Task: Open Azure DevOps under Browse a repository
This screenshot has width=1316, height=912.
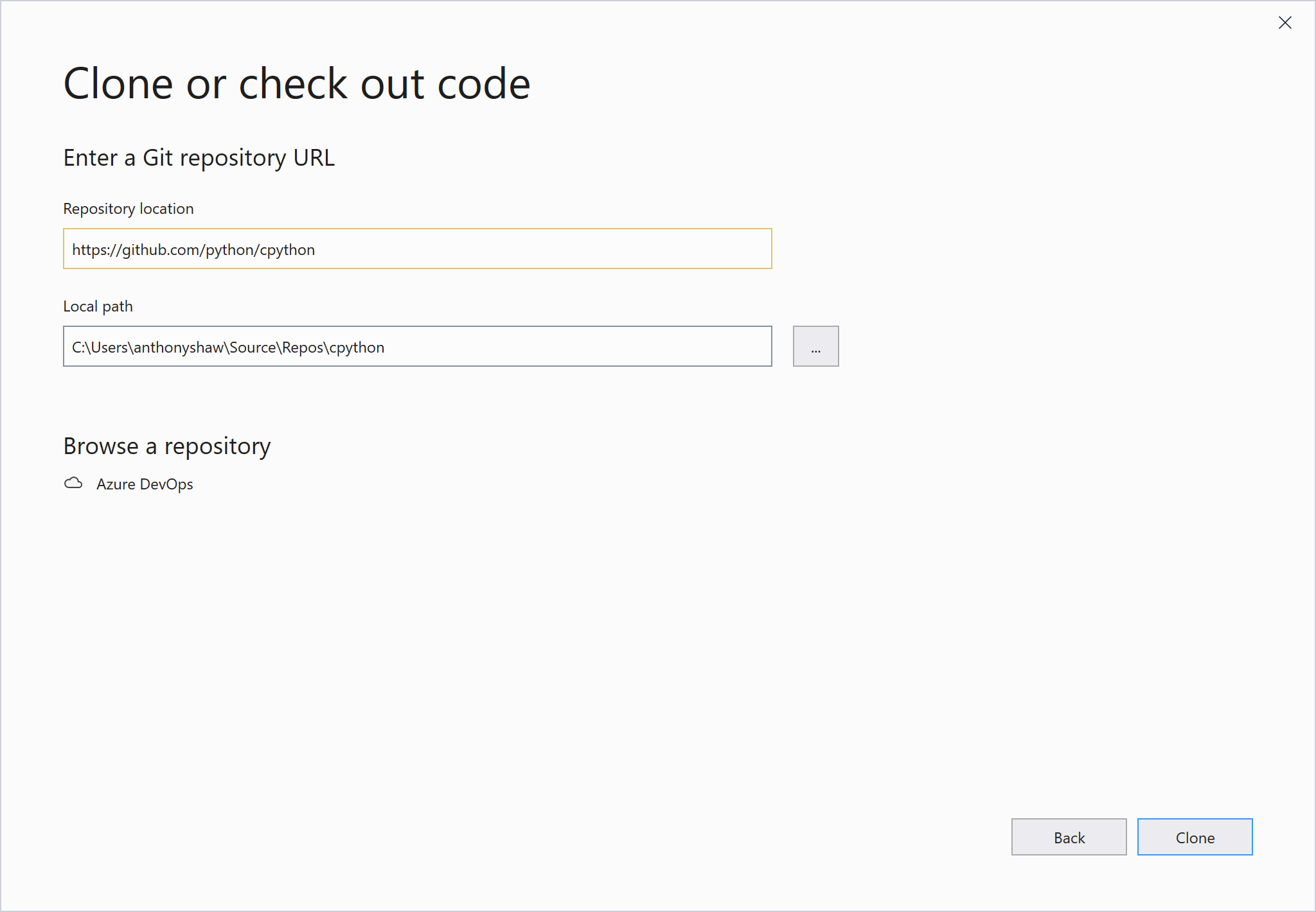Action: pos(144,484)
